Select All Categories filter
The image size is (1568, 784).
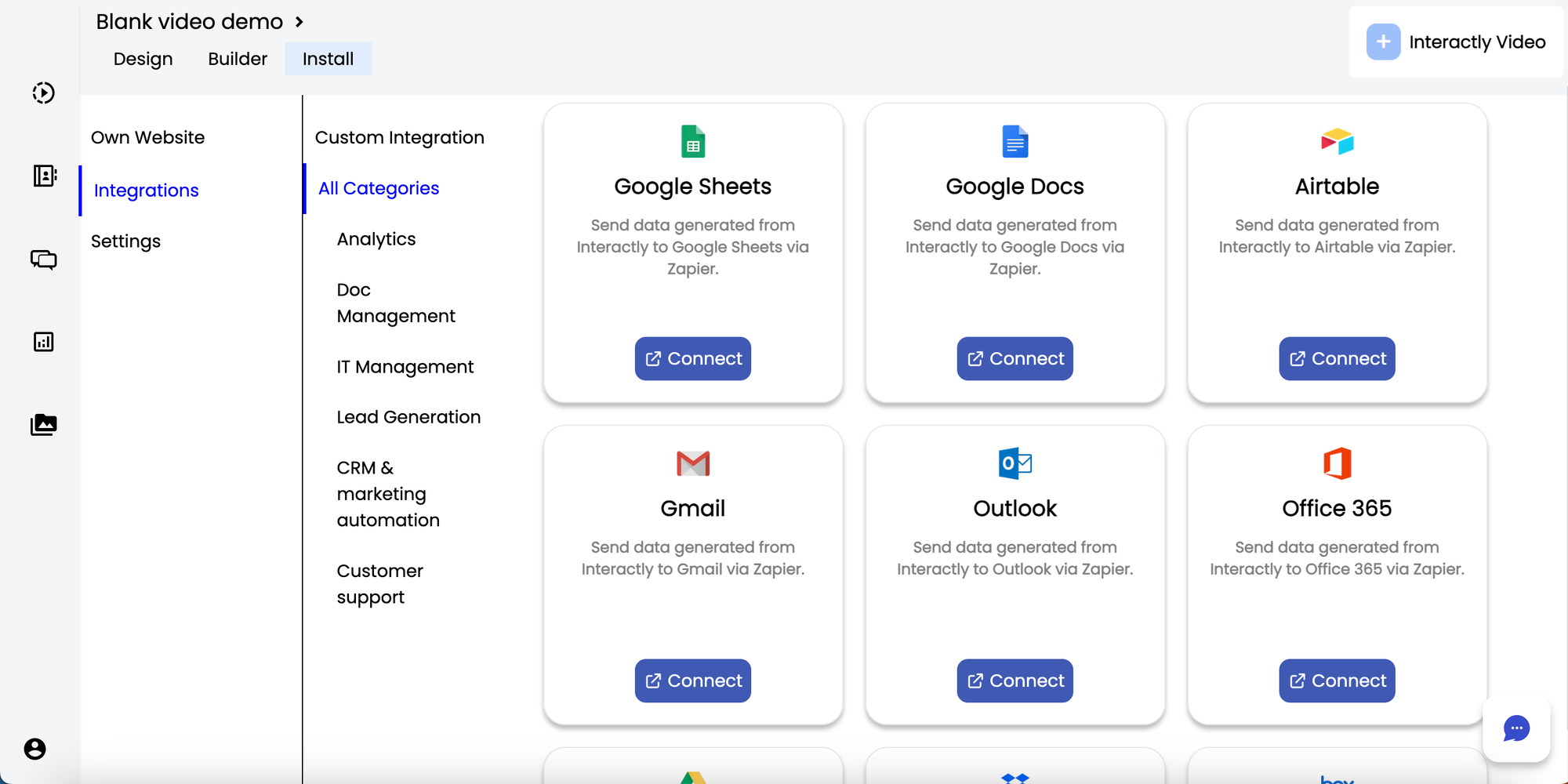pyautogui.click(x=379, y=188)
